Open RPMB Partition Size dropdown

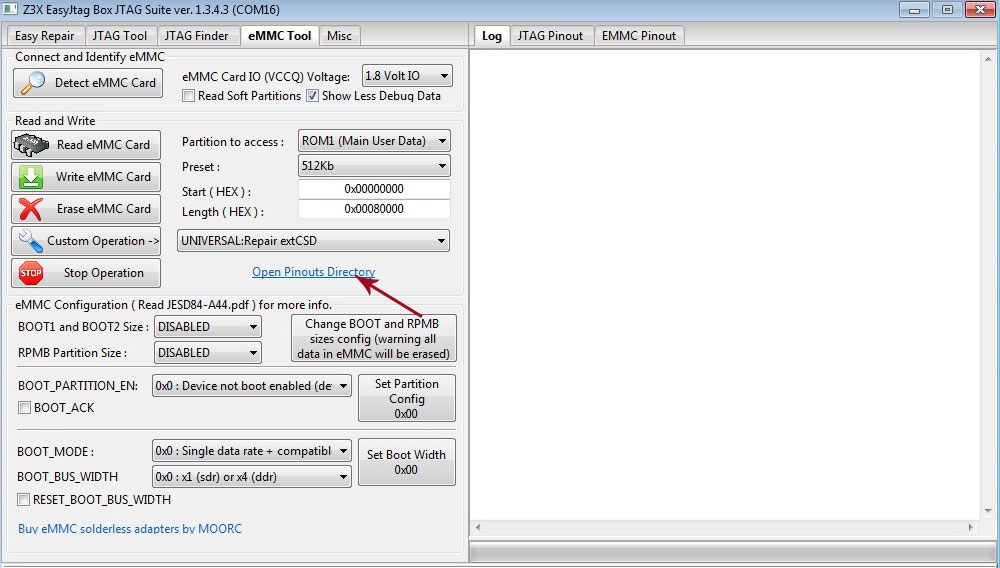(x=208, y=353)
